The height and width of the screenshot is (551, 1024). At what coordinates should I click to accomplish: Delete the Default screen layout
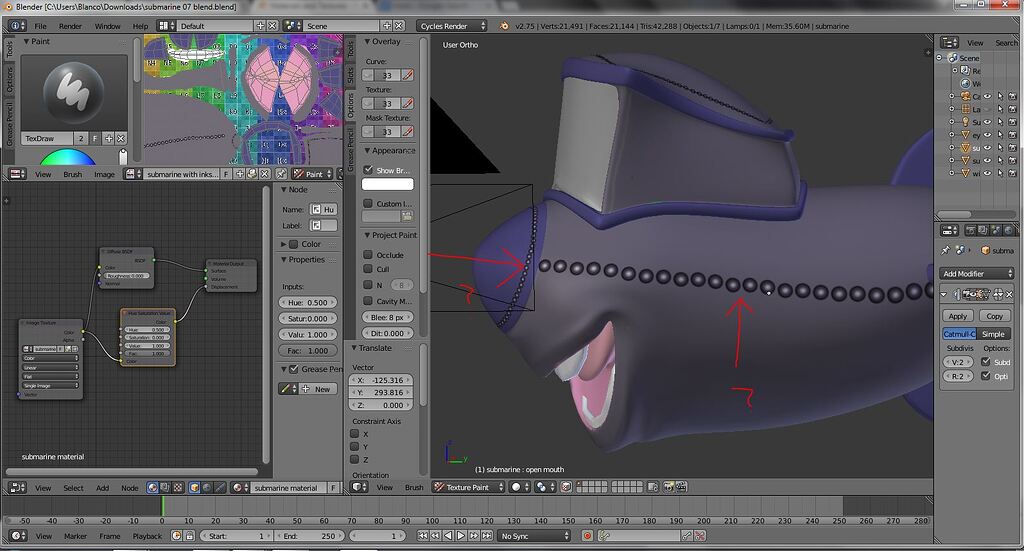coord(272,26)
